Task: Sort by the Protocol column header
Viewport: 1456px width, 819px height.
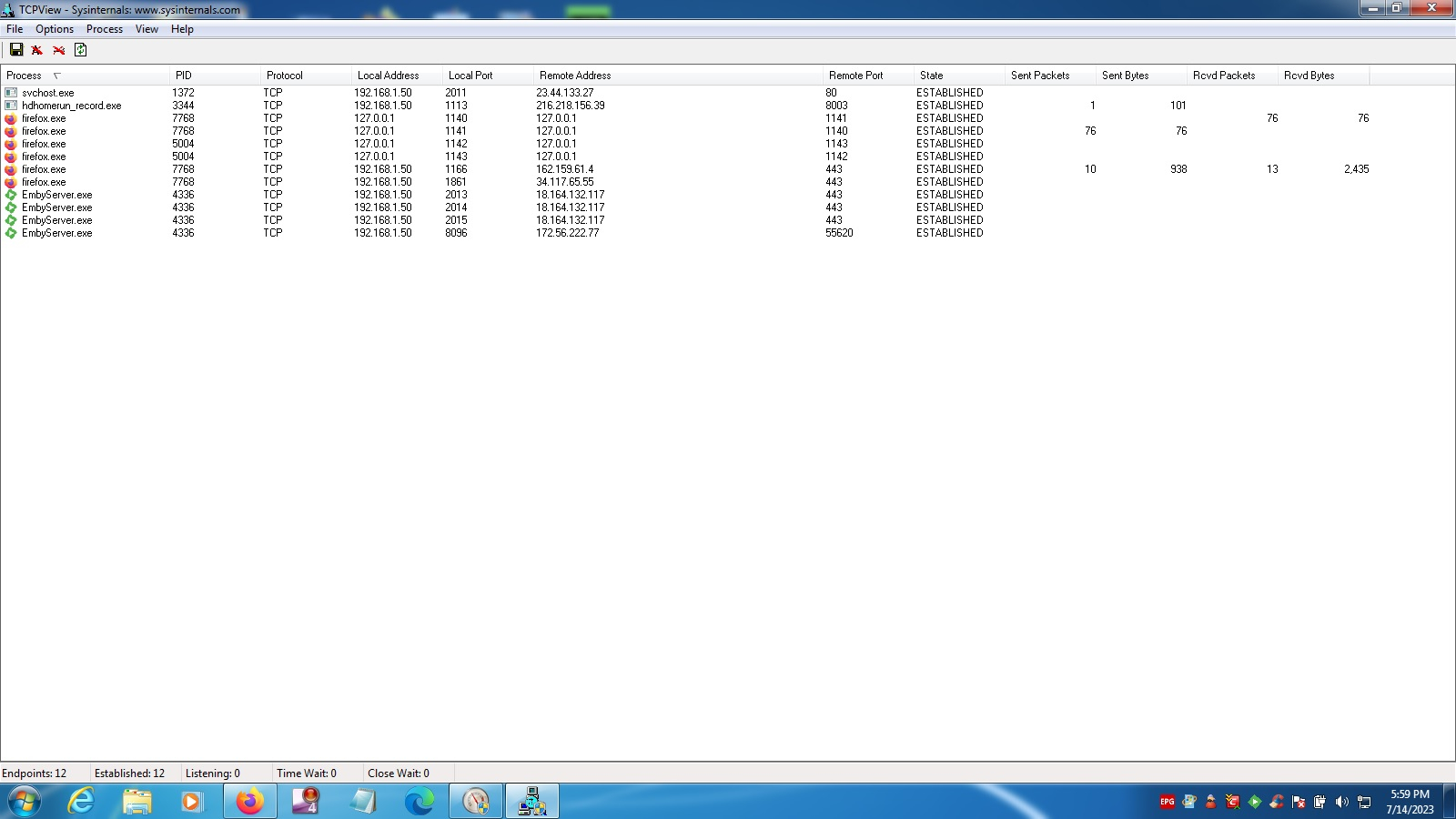Action: 306,76
